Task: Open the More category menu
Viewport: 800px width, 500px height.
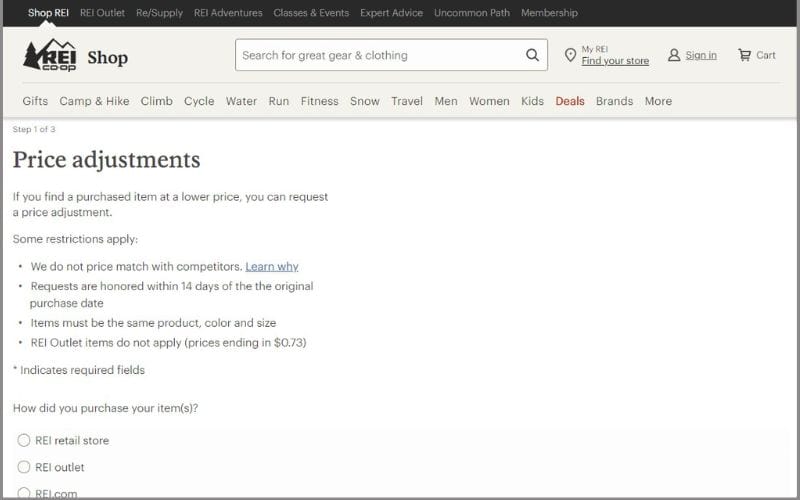Action: [x=658, y=101]
